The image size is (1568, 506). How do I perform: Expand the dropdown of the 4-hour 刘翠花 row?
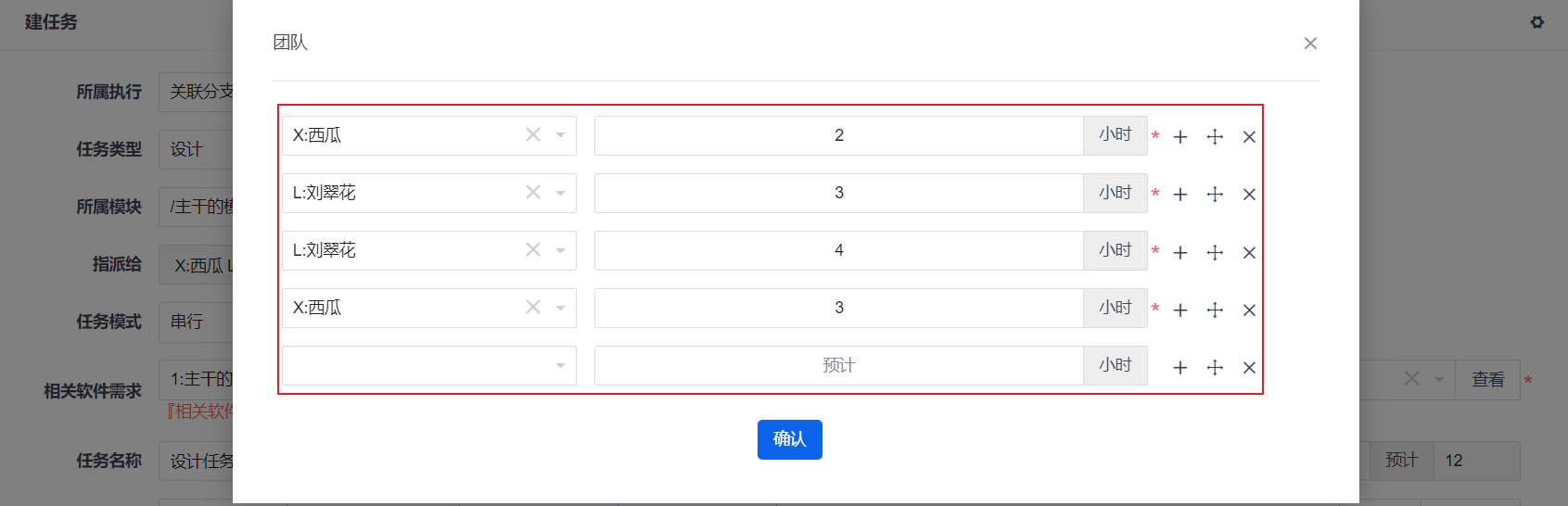(x=560, y=250)
